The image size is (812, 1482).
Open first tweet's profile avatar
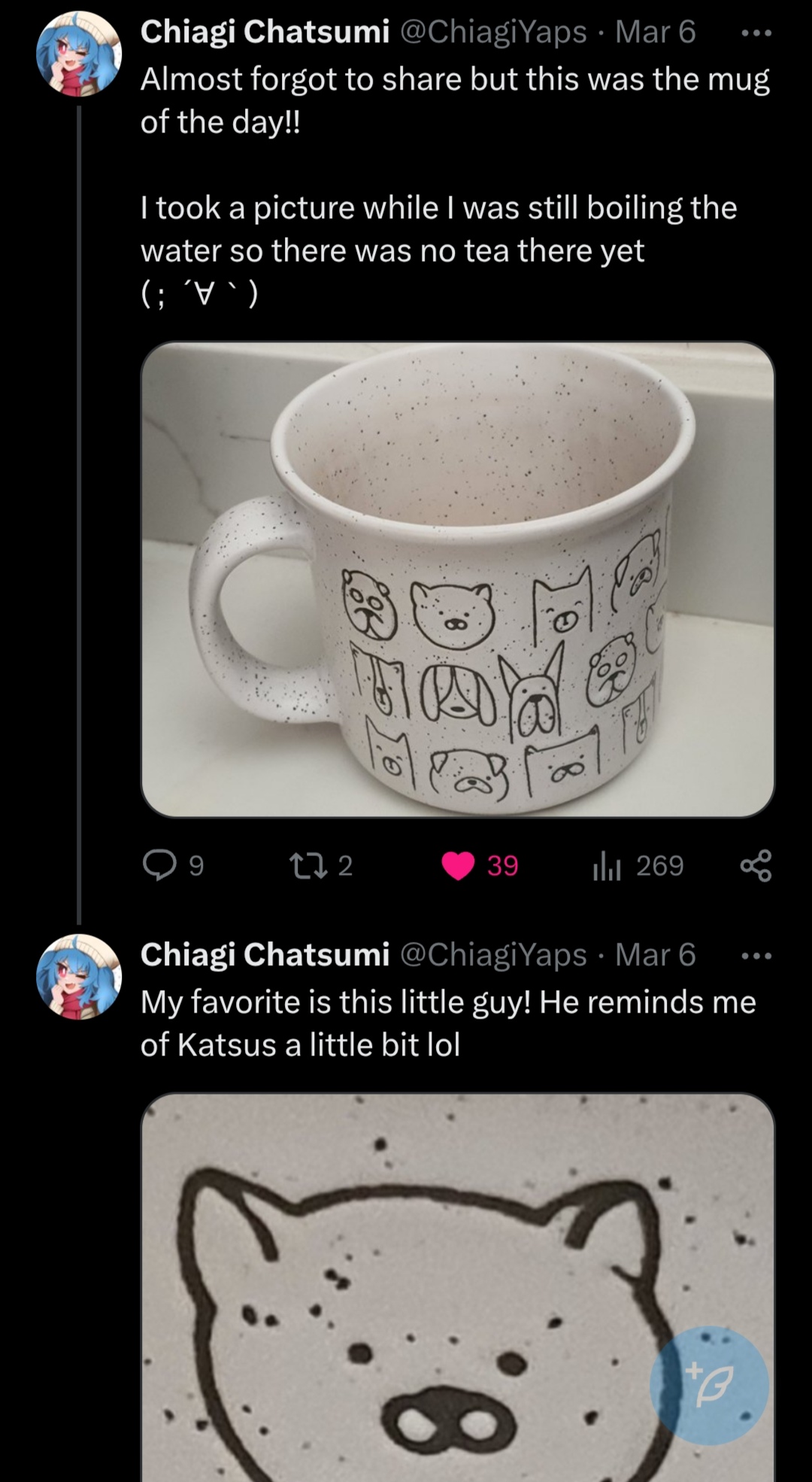80,54
